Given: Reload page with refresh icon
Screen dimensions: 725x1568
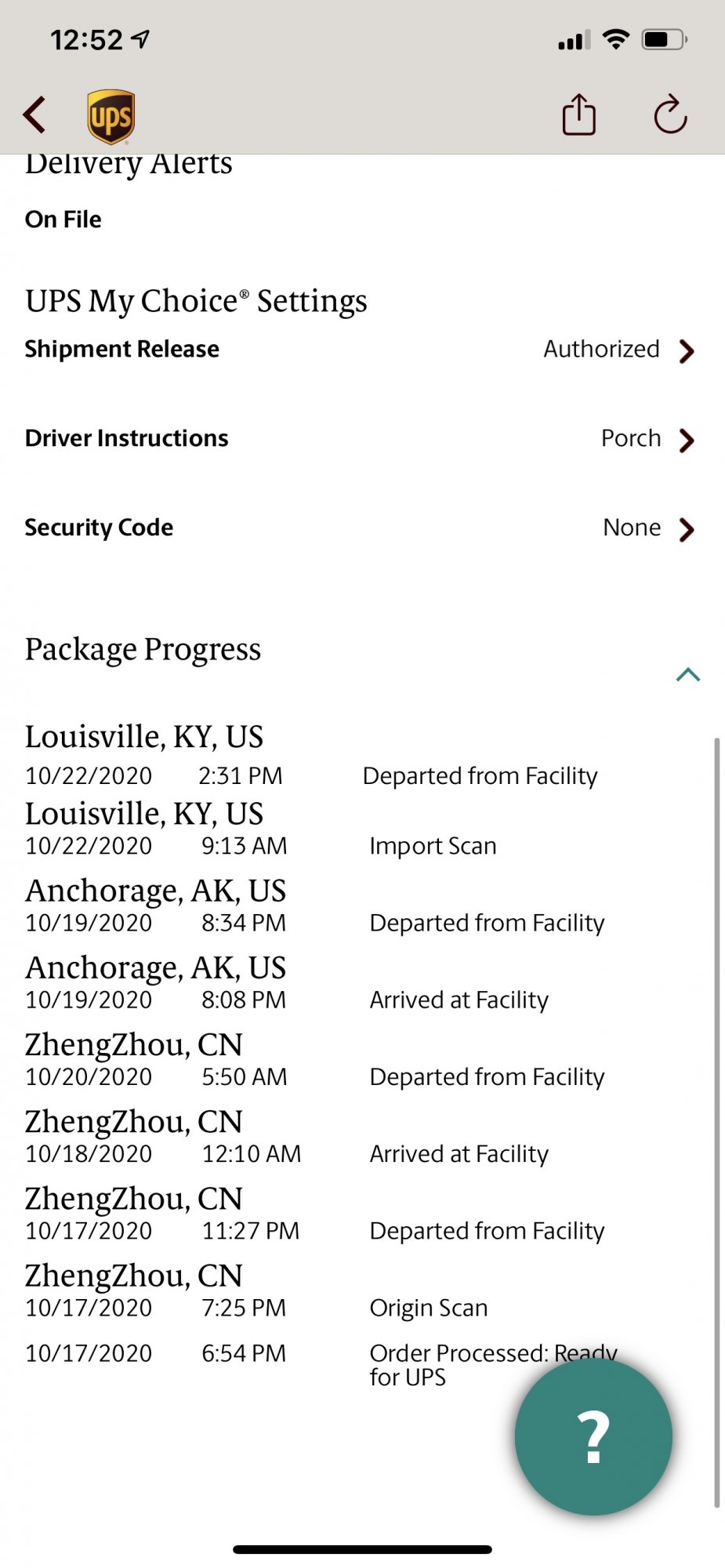Looking at the screenshot, I should (x=670, y=115).
